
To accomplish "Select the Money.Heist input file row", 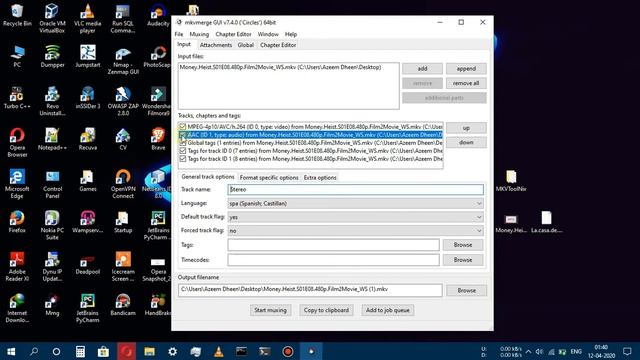I will (288, 67).
